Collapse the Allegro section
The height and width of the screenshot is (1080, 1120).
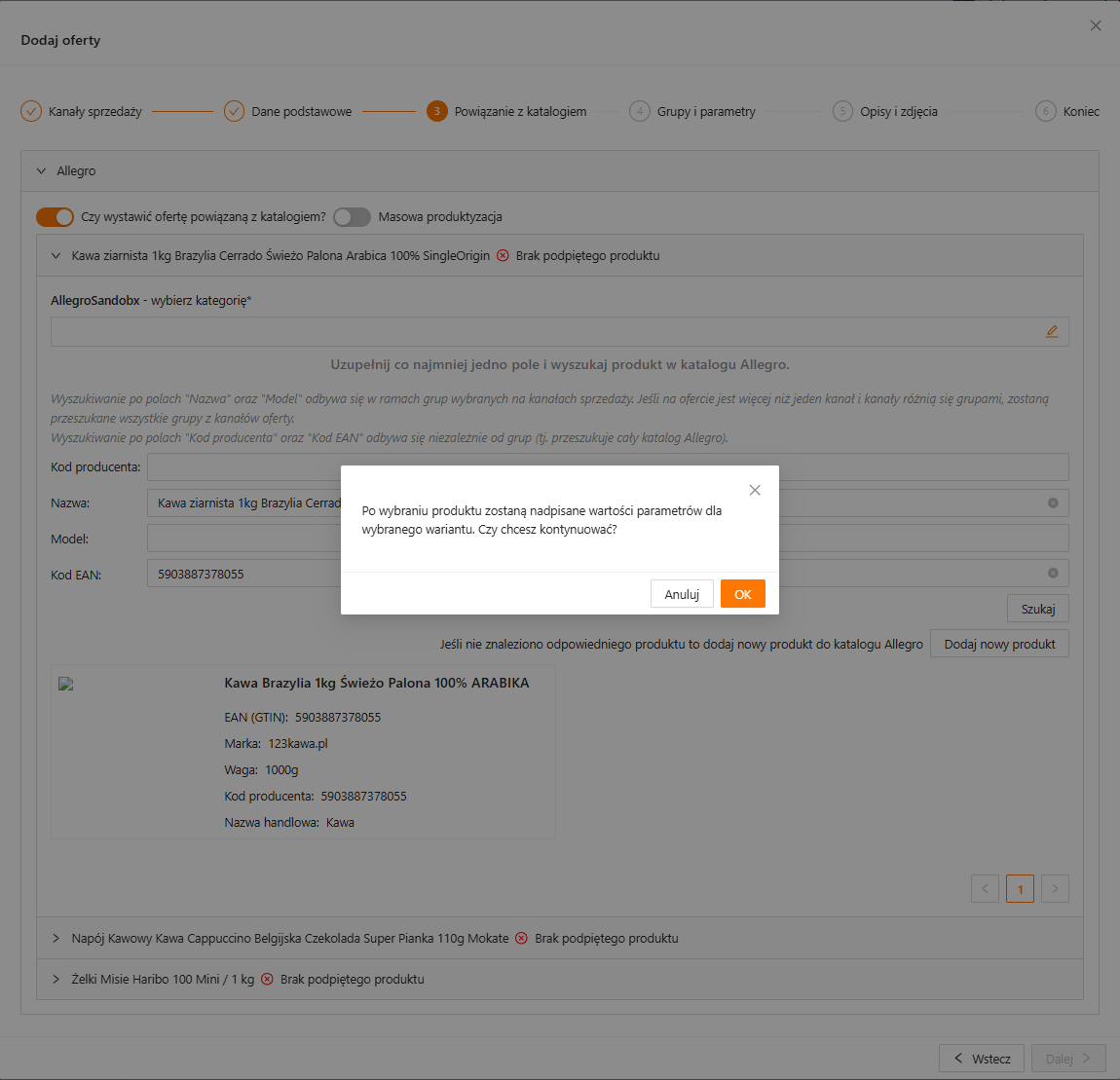click(42, 170)
